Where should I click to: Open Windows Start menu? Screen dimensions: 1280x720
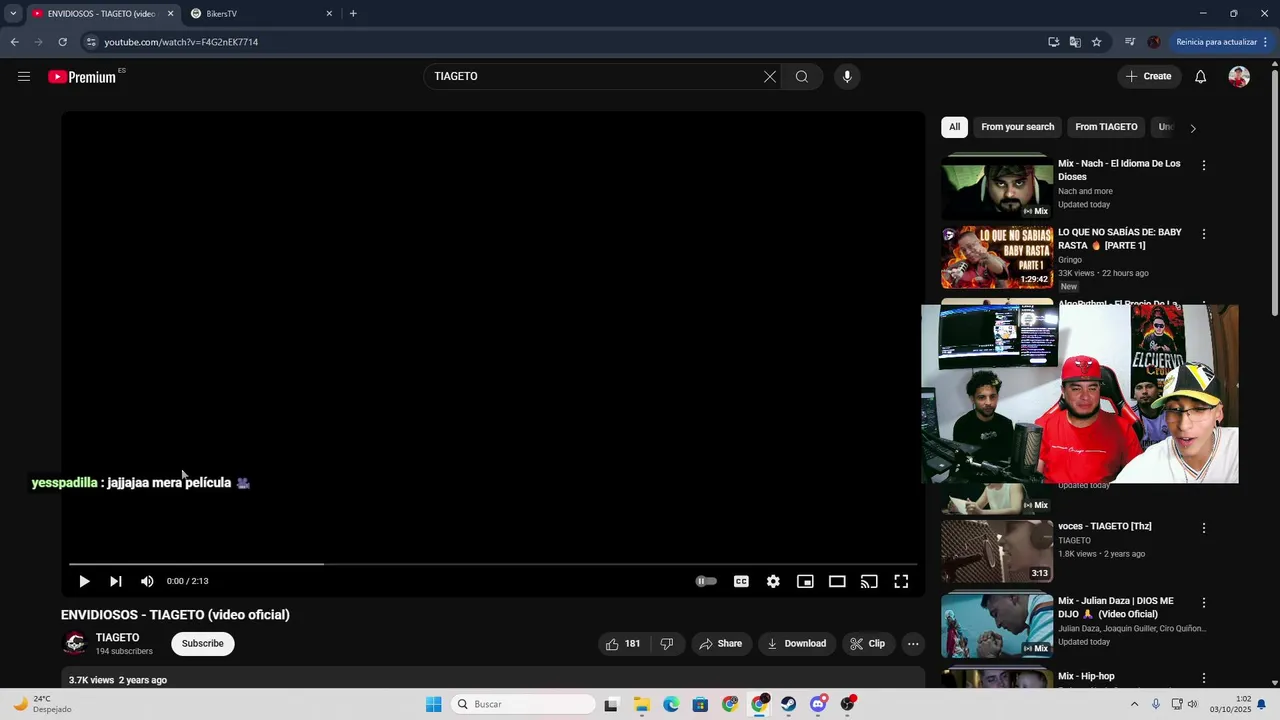[433, 704]
